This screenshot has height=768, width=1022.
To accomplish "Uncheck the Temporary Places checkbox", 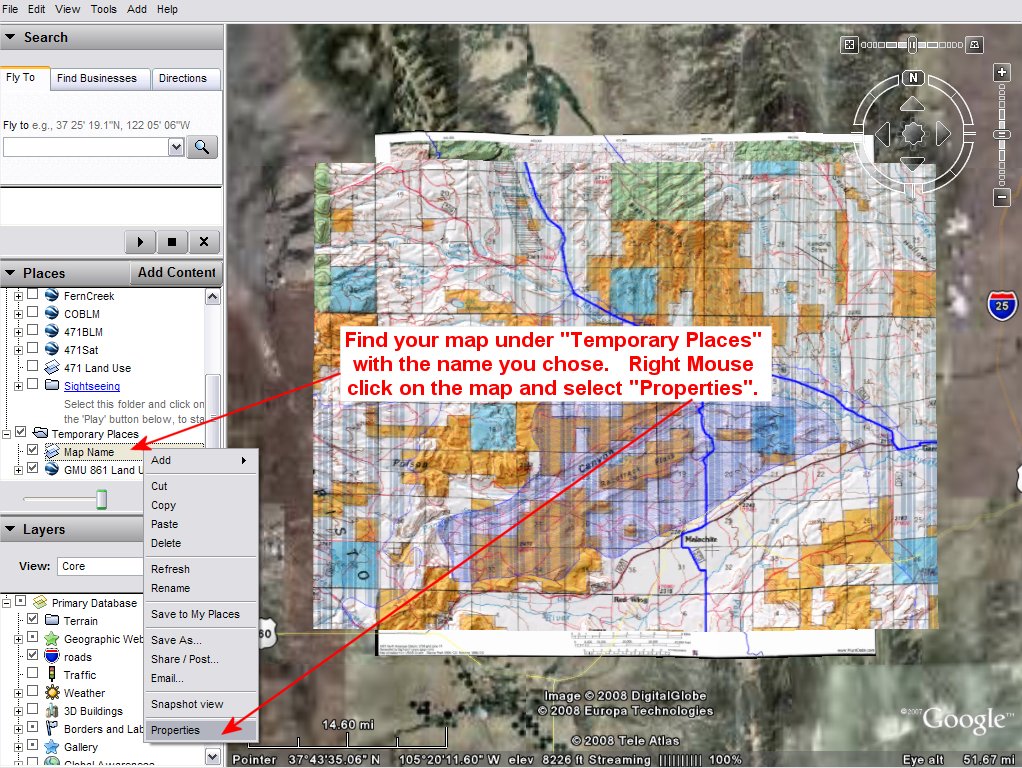I will 21,432.
